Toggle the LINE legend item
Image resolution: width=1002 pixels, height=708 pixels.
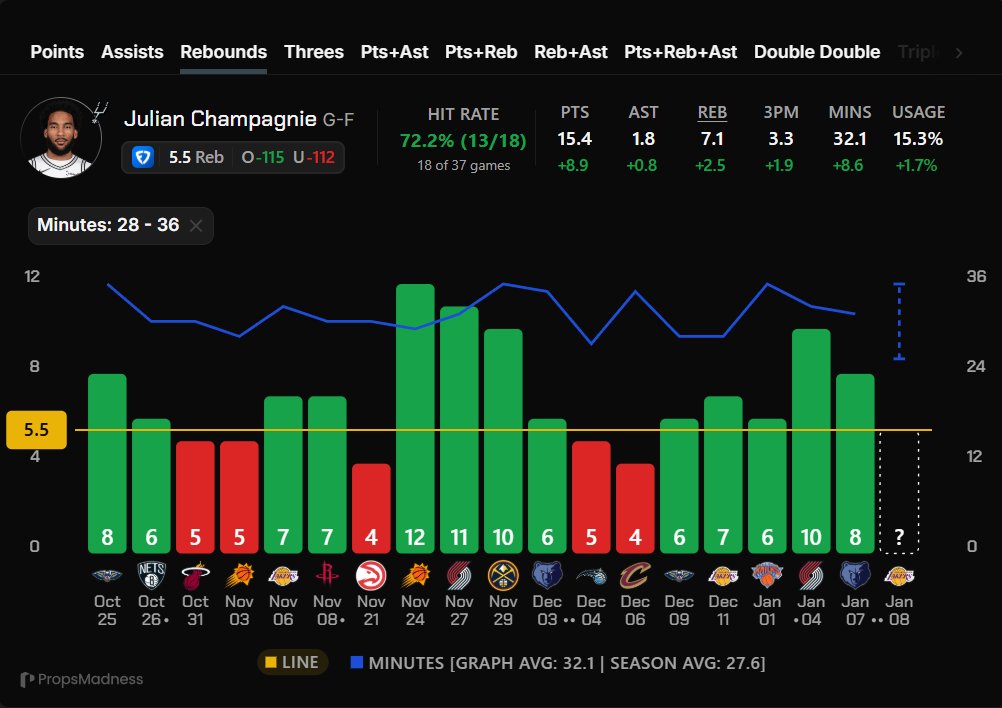[293, 662]
